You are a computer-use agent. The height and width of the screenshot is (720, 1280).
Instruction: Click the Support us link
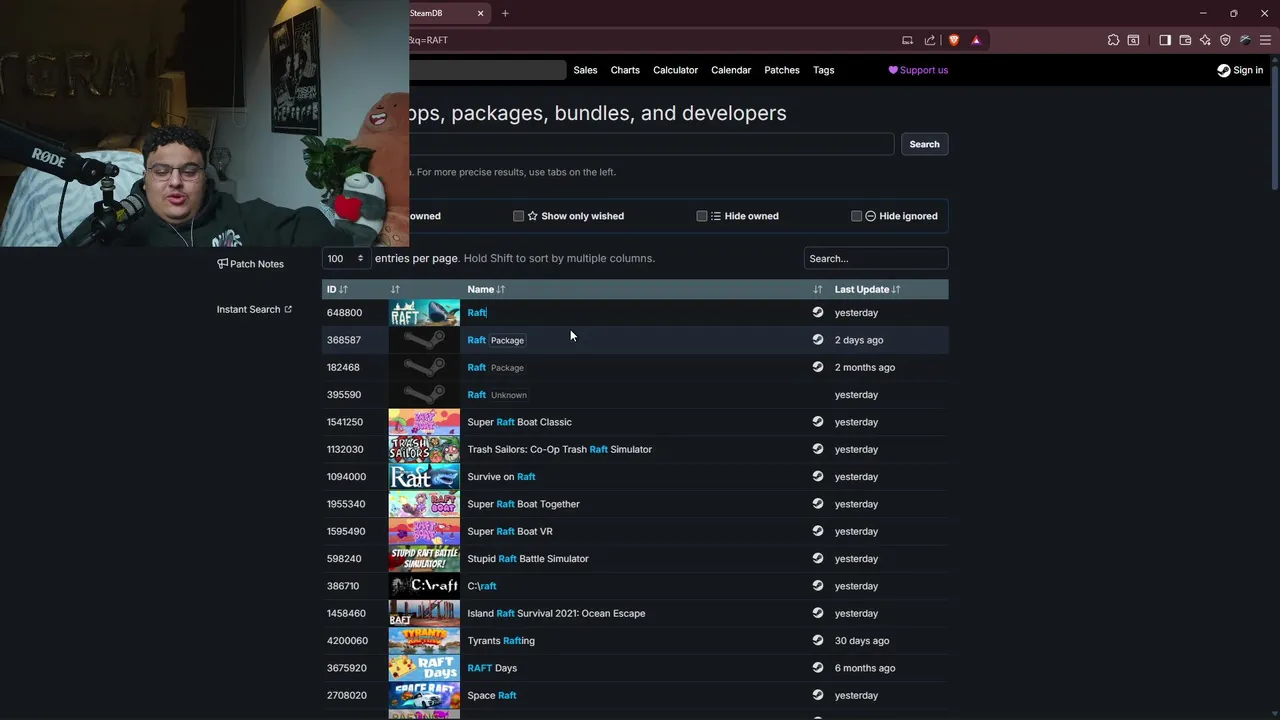[918, 70]
